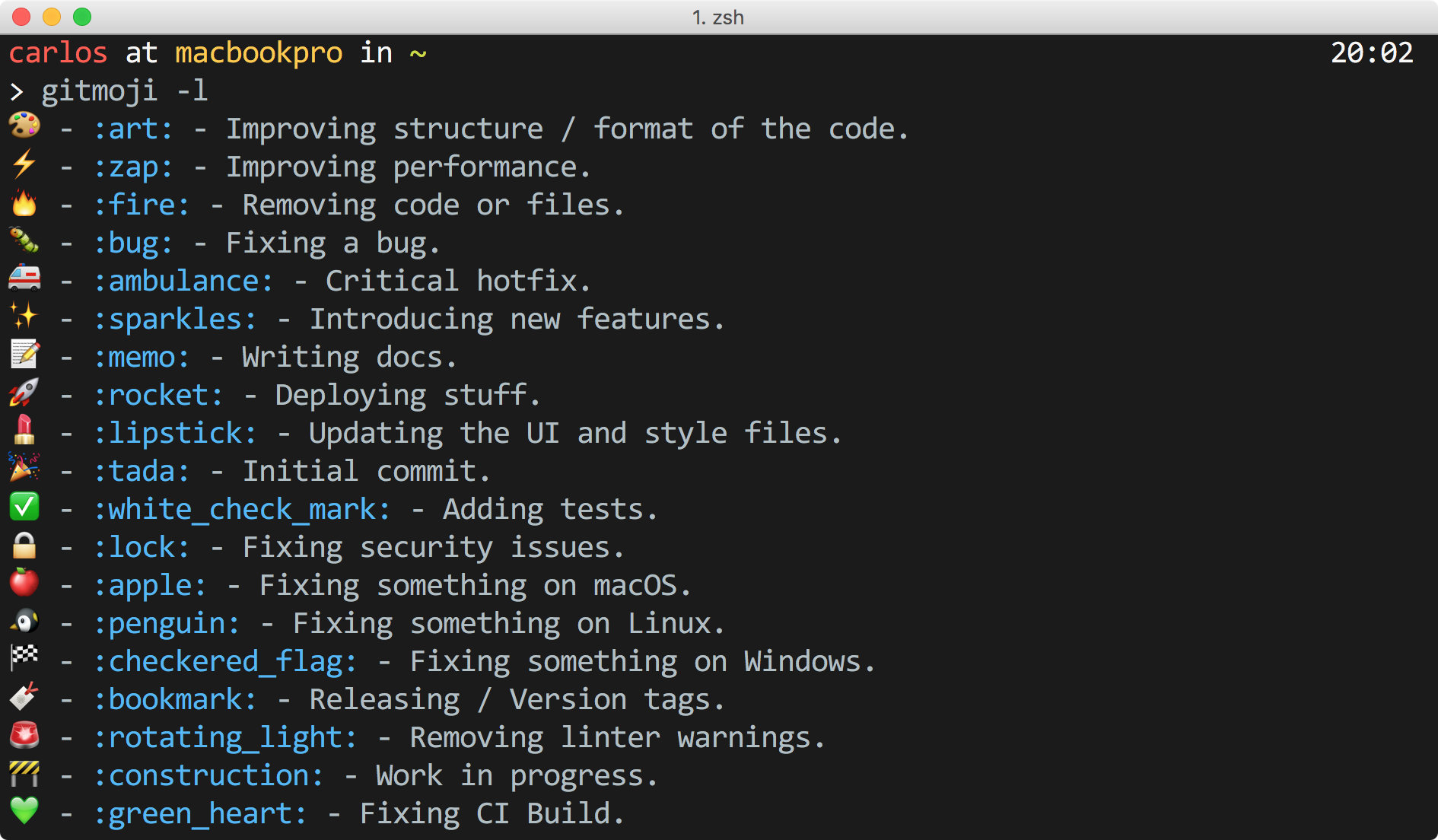Click the ':lock:' code text

[x=142, y=547]
